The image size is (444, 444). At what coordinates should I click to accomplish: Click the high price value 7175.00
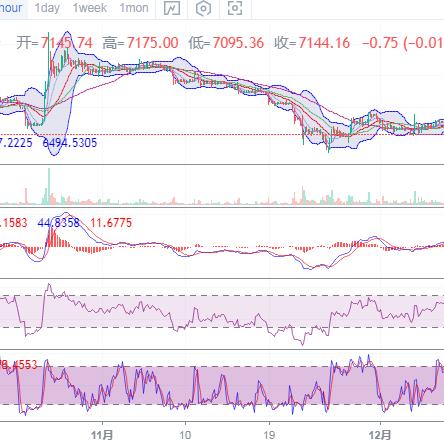point(153,43)
